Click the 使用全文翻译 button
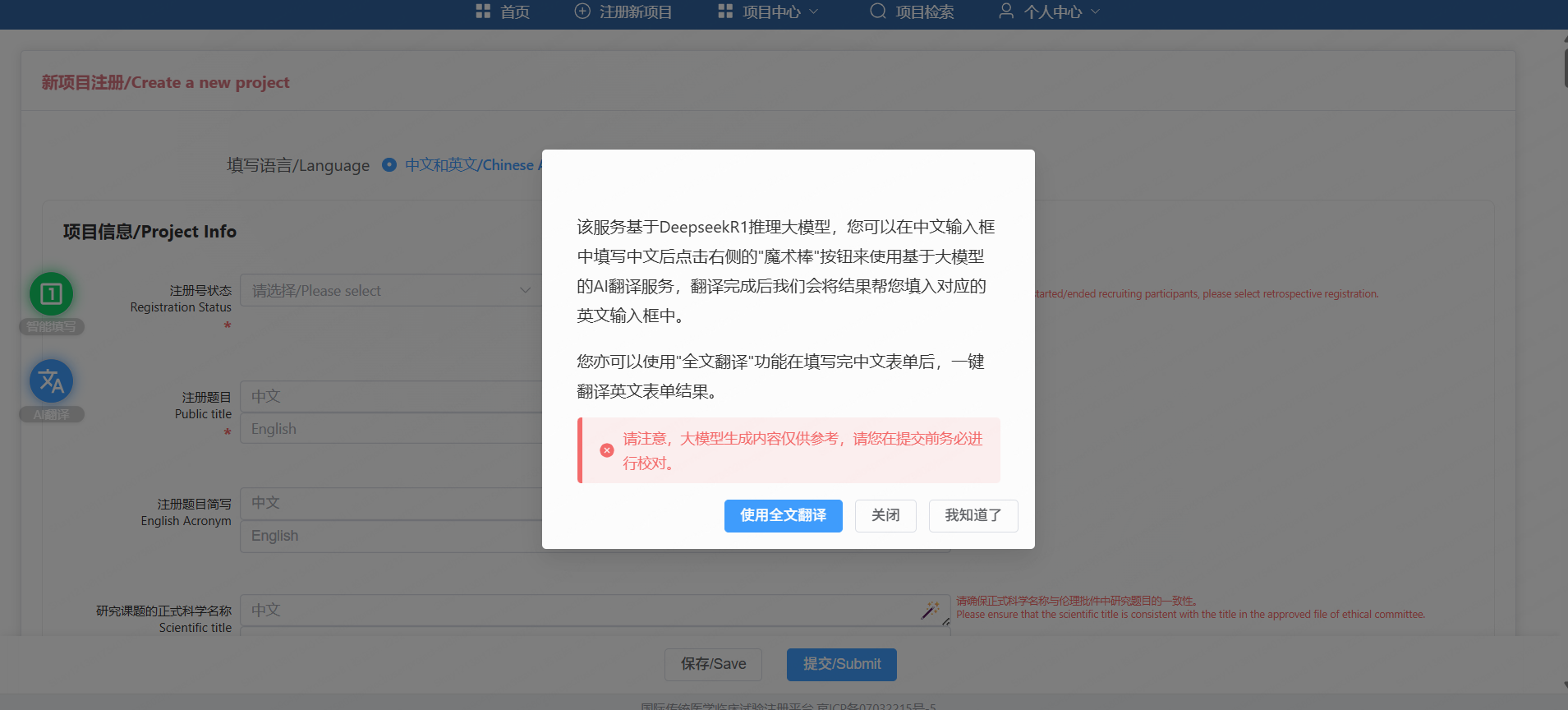 pyautogui.click(x=783, y=516)
